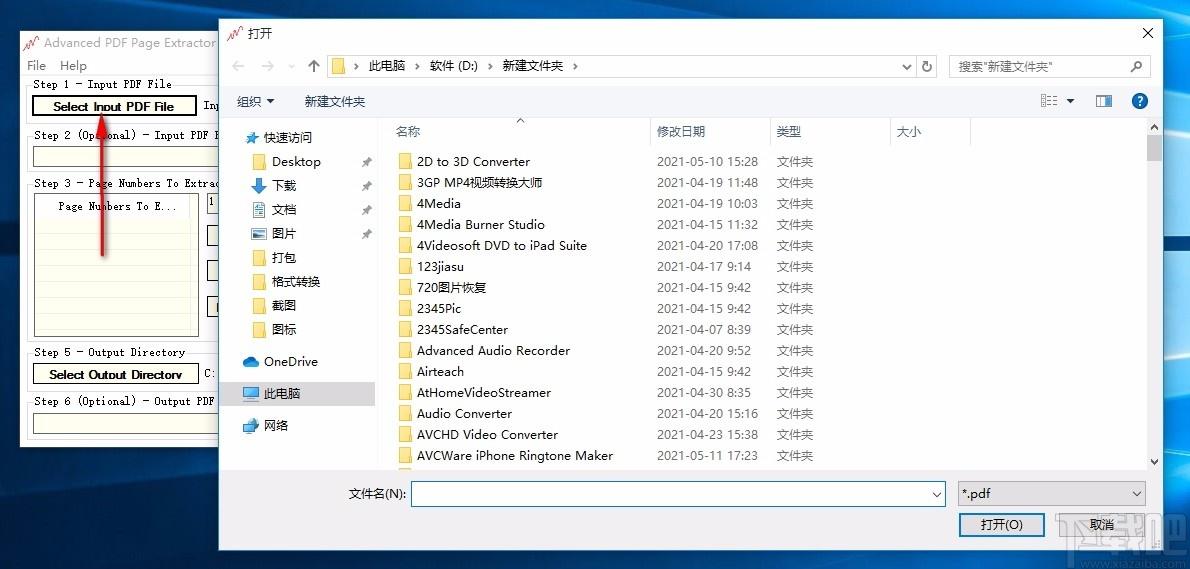This screenshot has width=1190, height=569.
Task: Click file list vertical scrollbar down arrow
Action: coord(1154,461)
